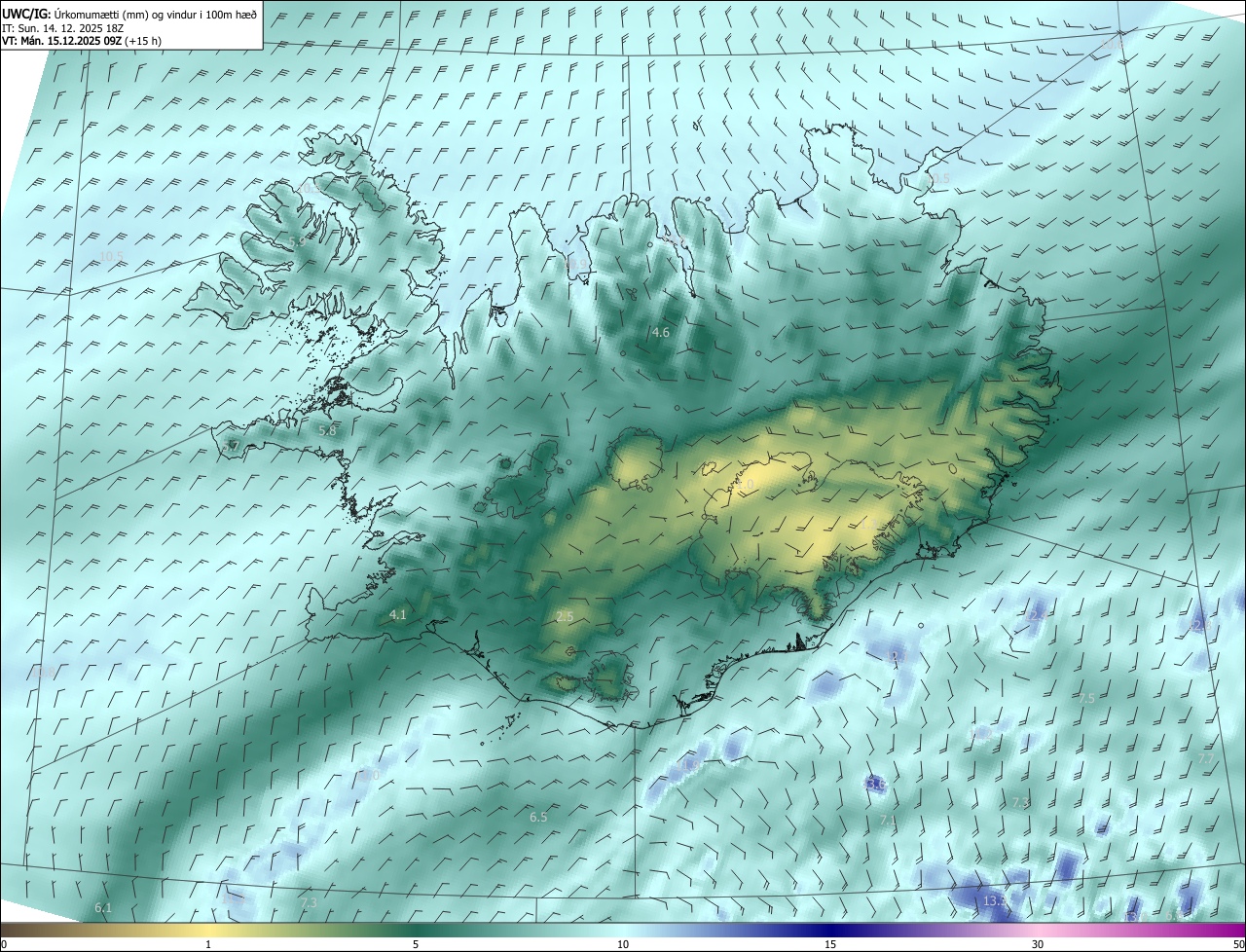The height and width of the screenshot is (952, 1246).
Task: Click the 'IT: Sun. 14. 12. 2025 18Z' line
Action: (62, 26)
